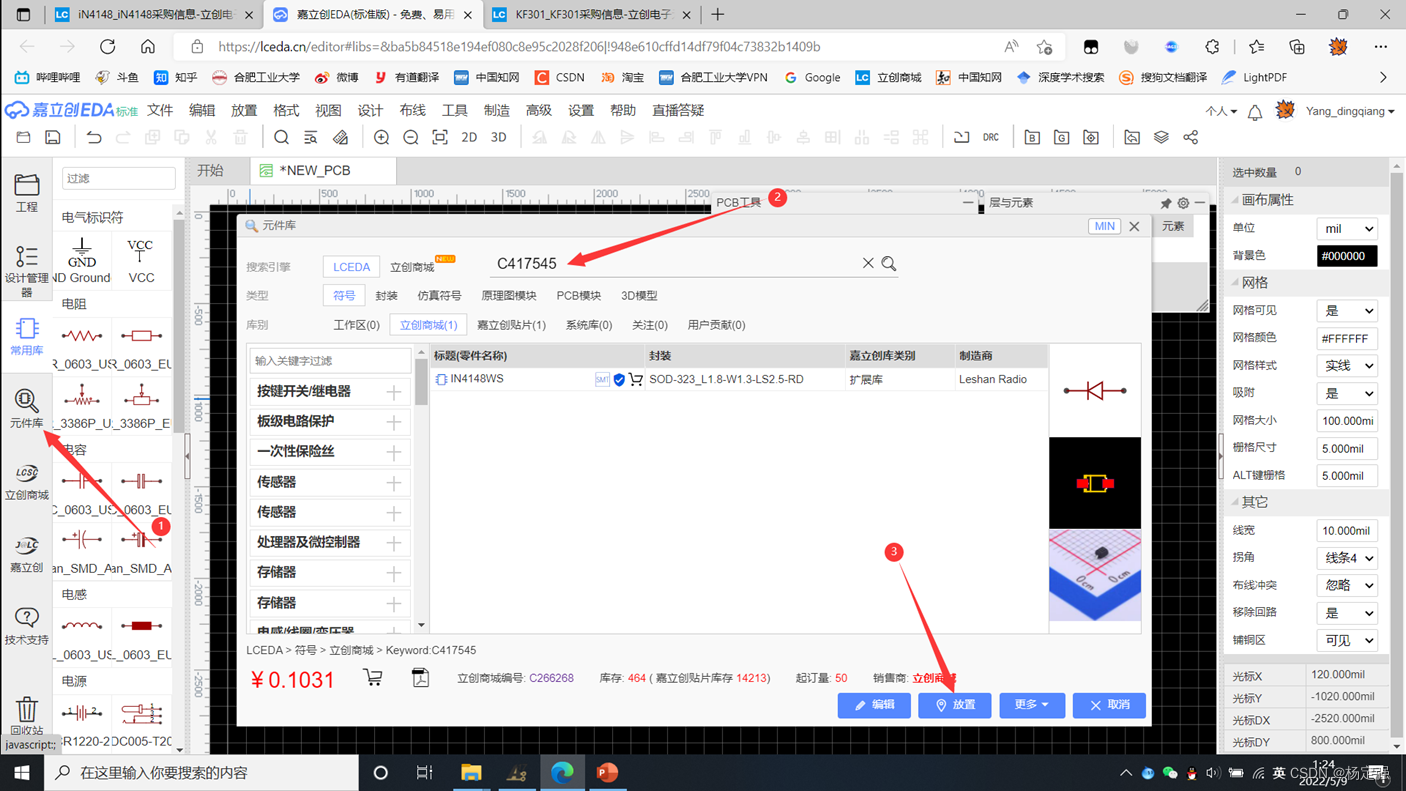
Task: Open the 放置 menu in the menu bar
Action: tap(244, 111)
